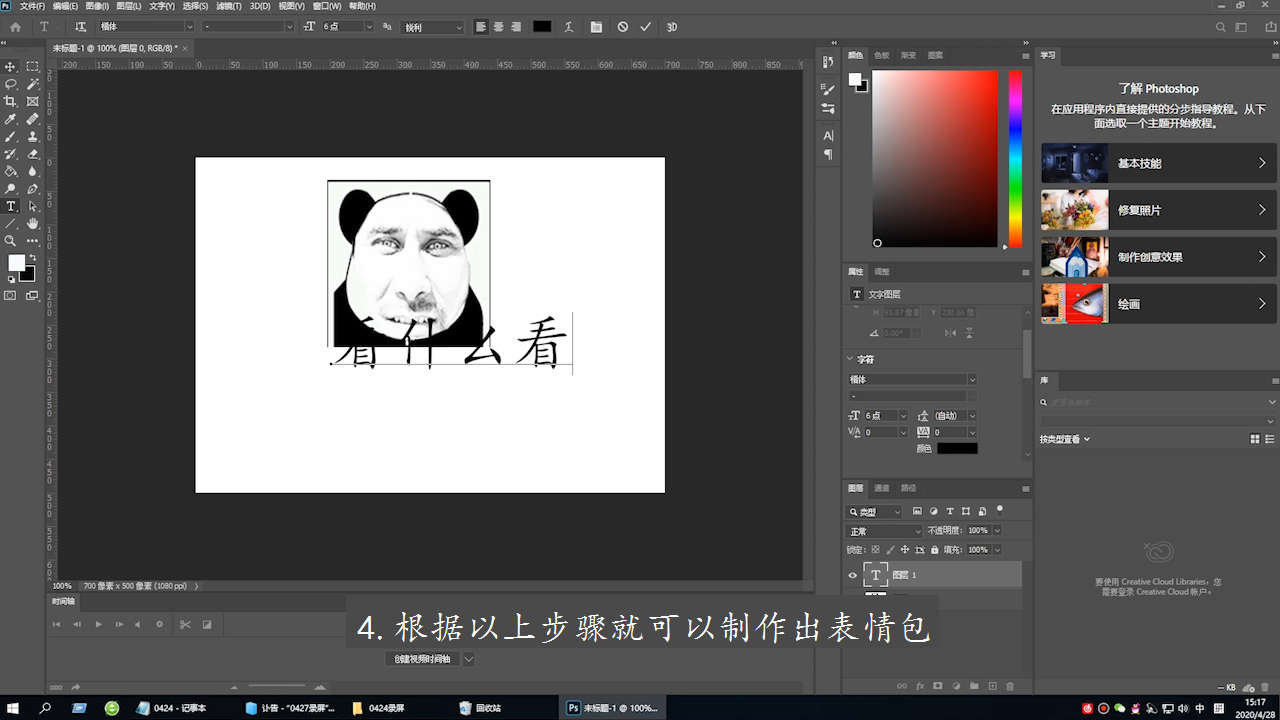Viewport: 1280px width, 720px height.
Task: Select the Eraser tool
Action: point(33,154)
